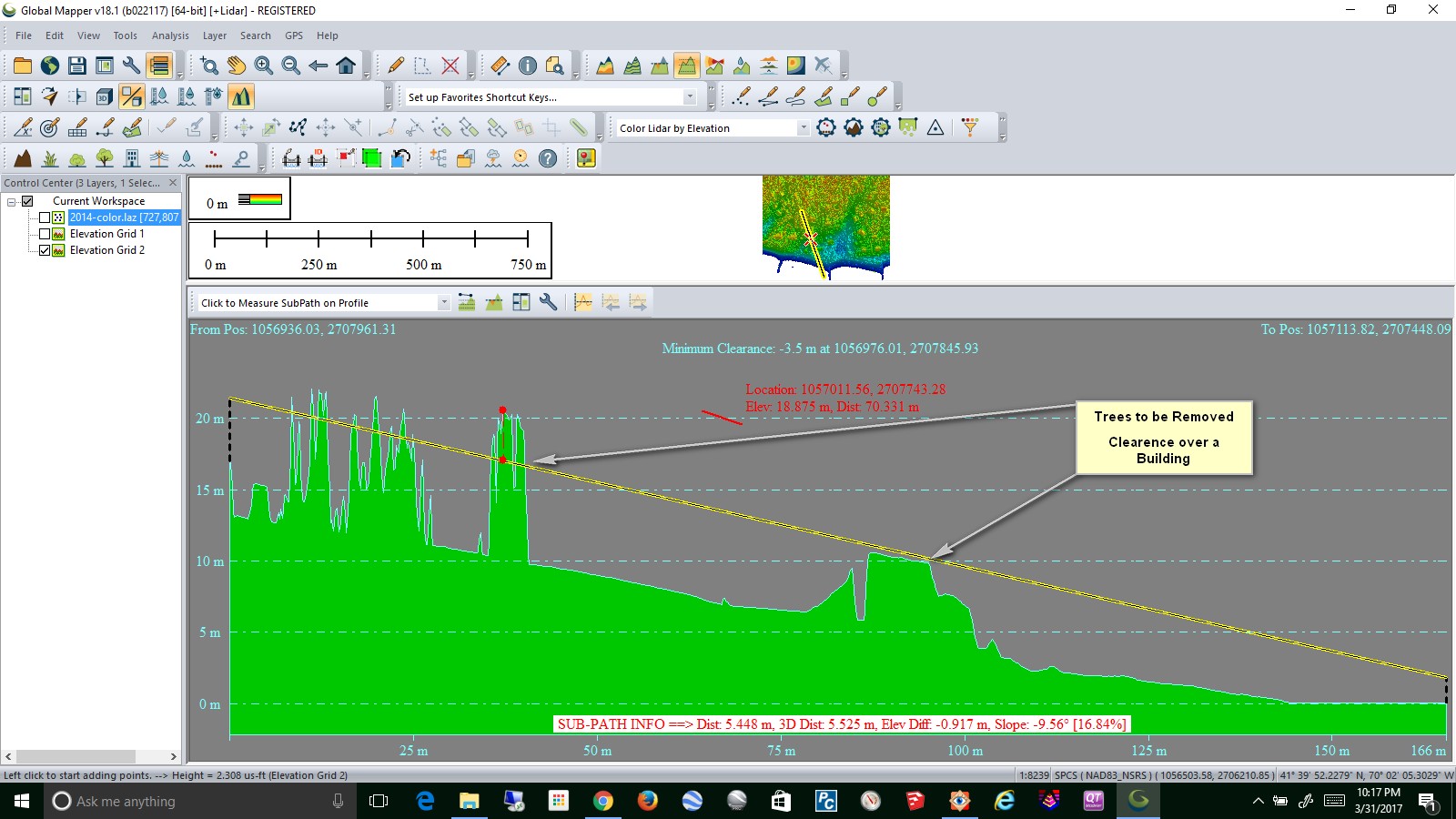Image resolution: width=1456 pixels, height=819 pixels.
Task: Open the Favorites Shortcut Keys dropdown
Action: click(689, 96)
